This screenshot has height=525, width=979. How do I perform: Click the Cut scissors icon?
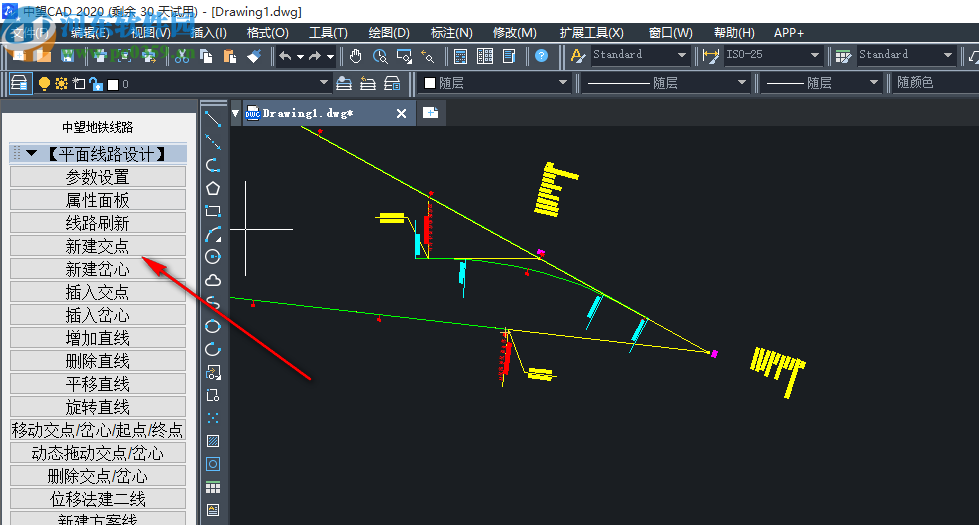(x=182, y=56)
